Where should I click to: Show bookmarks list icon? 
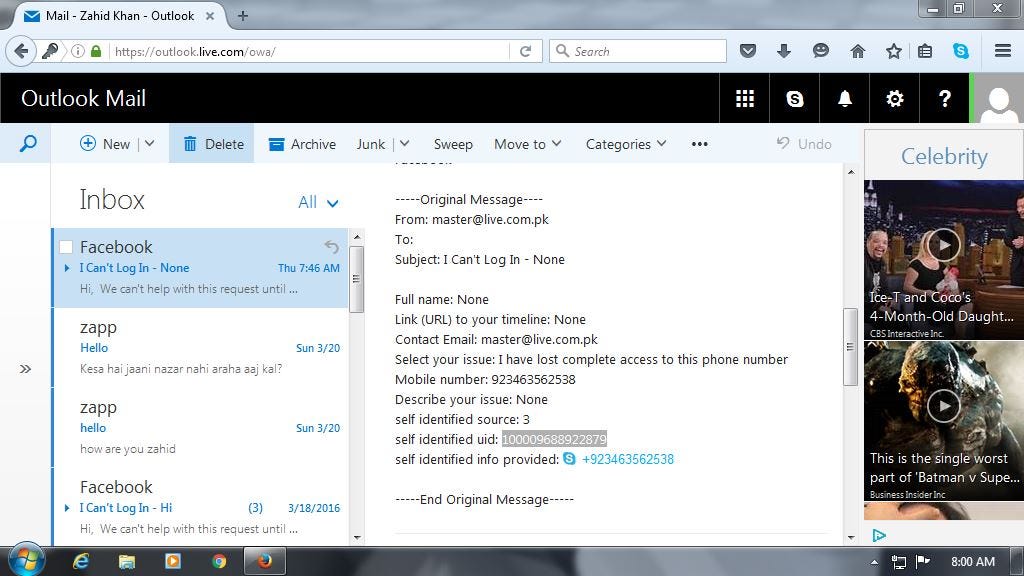tap(925, 51)
